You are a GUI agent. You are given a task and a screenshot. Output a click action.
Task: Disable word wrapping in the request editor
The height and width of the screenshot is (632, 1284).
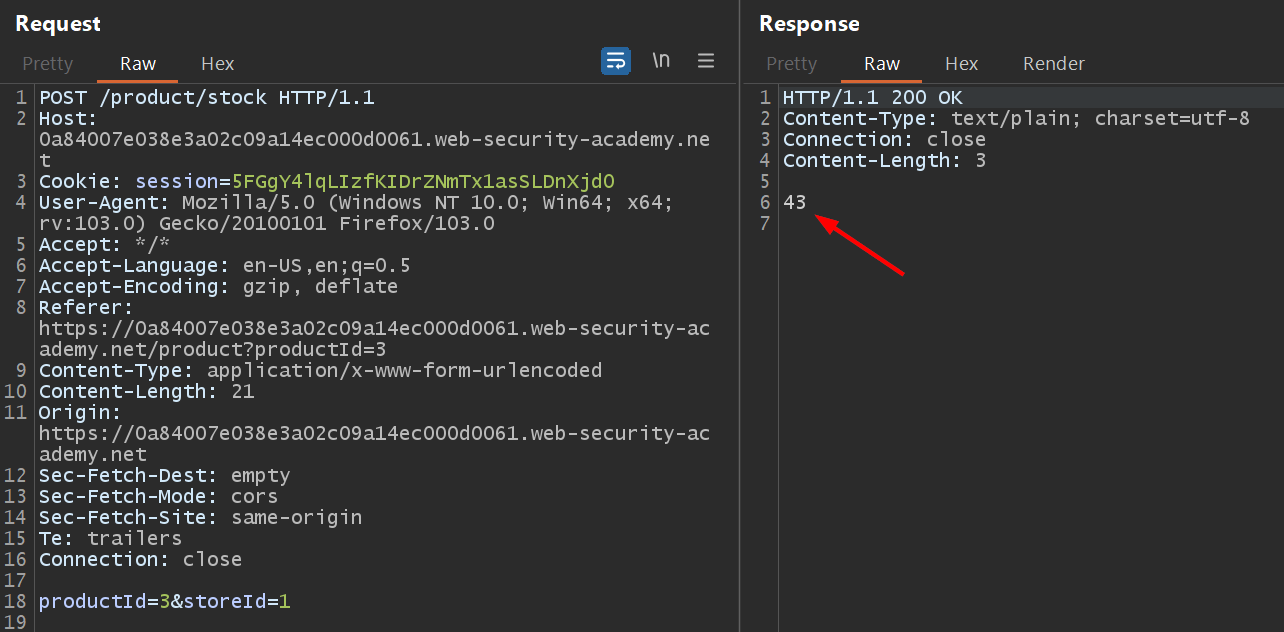(615, 61)
